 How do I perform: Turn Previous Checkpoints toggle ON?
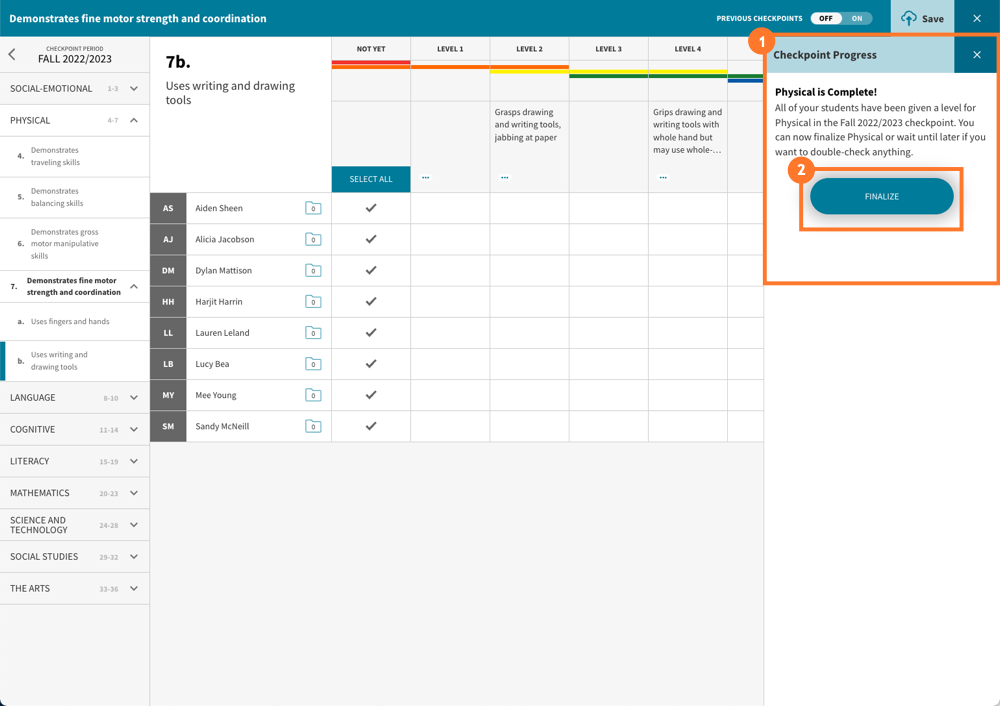[x=857, y=18]
